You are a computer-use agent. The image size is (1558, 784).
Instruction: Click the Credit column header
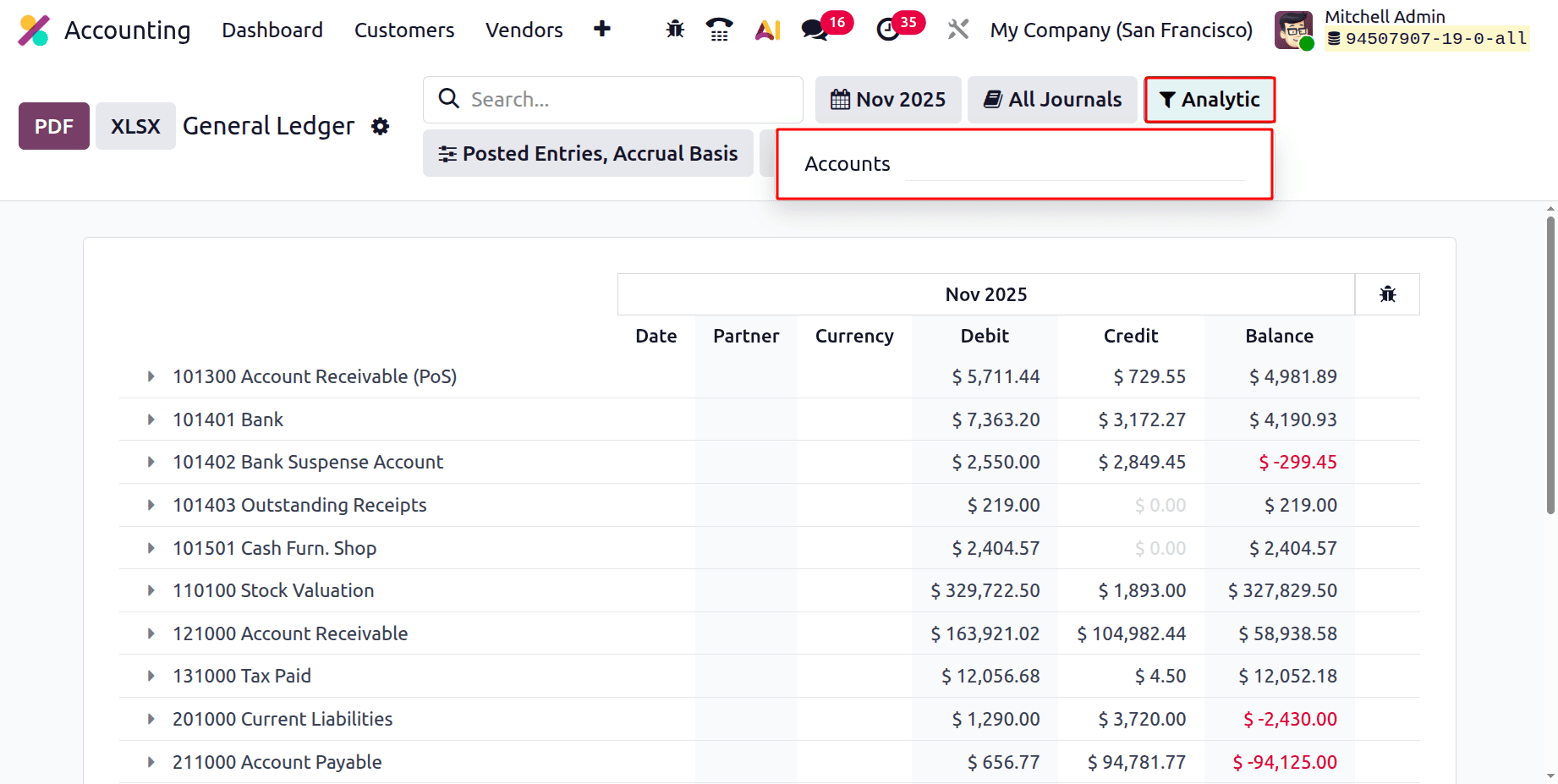[1131, 336]
